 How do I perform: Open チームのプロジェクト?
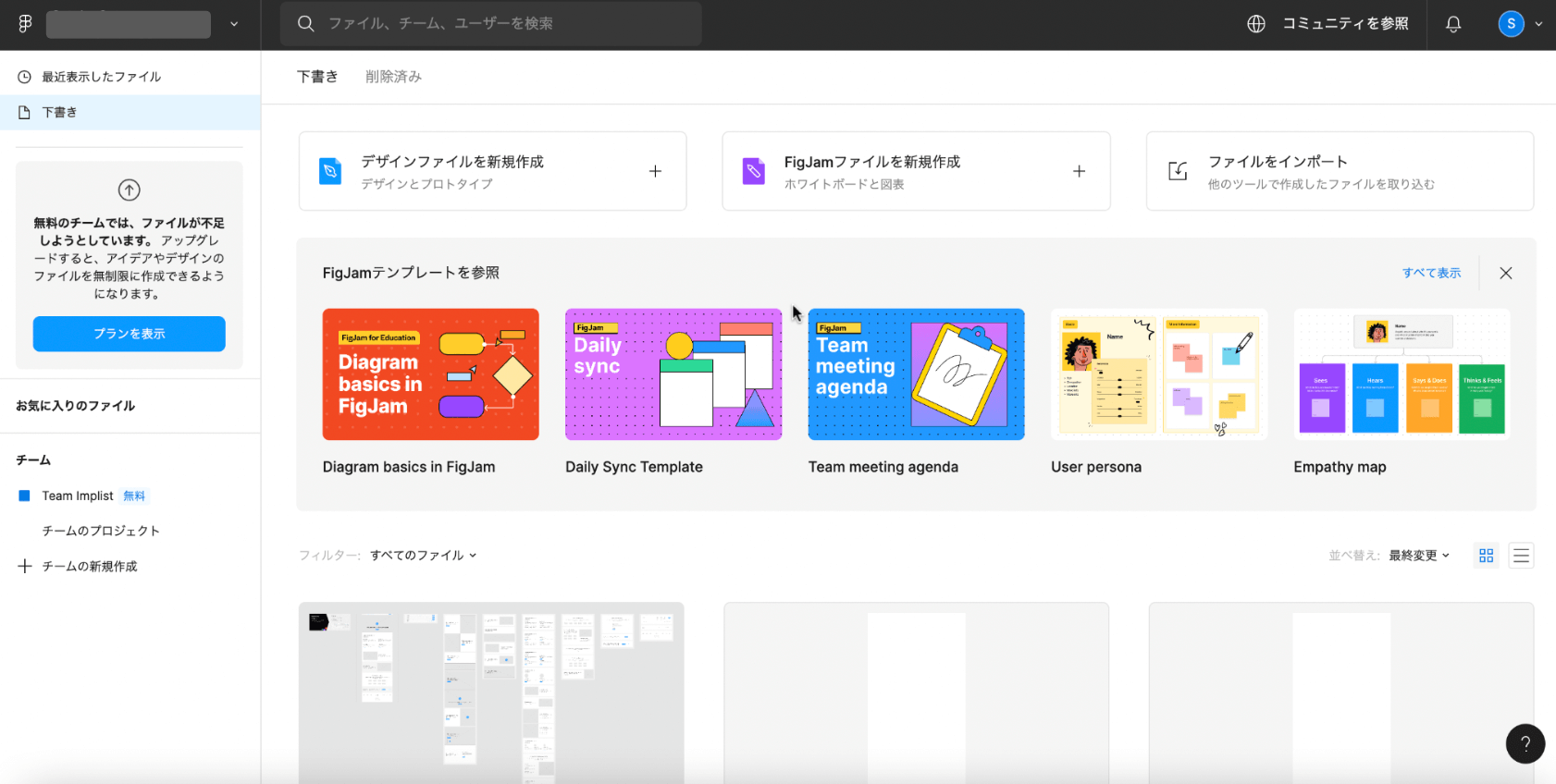(101, 531)
